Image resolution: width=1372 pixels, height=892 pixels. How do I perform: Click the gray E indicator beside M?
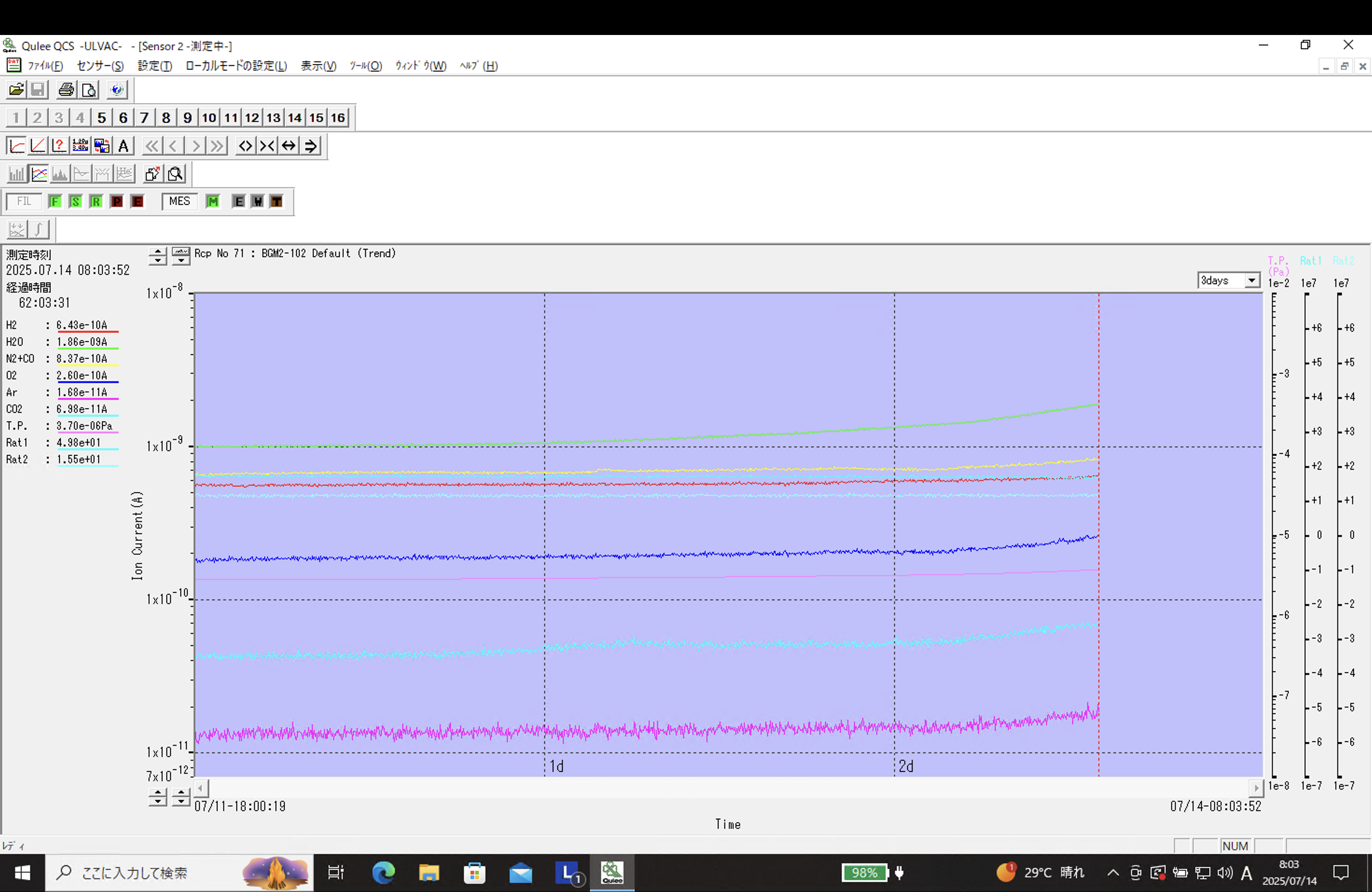pos(238,202)
